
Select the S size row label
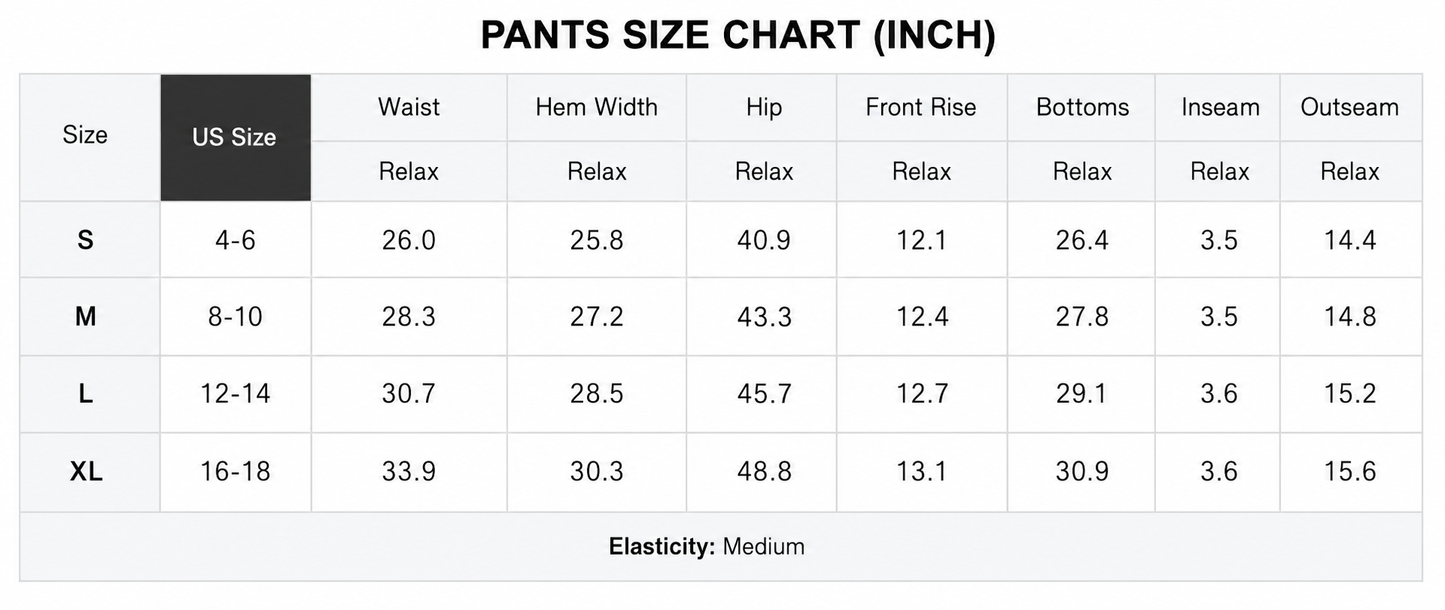(x=85, y=240)
